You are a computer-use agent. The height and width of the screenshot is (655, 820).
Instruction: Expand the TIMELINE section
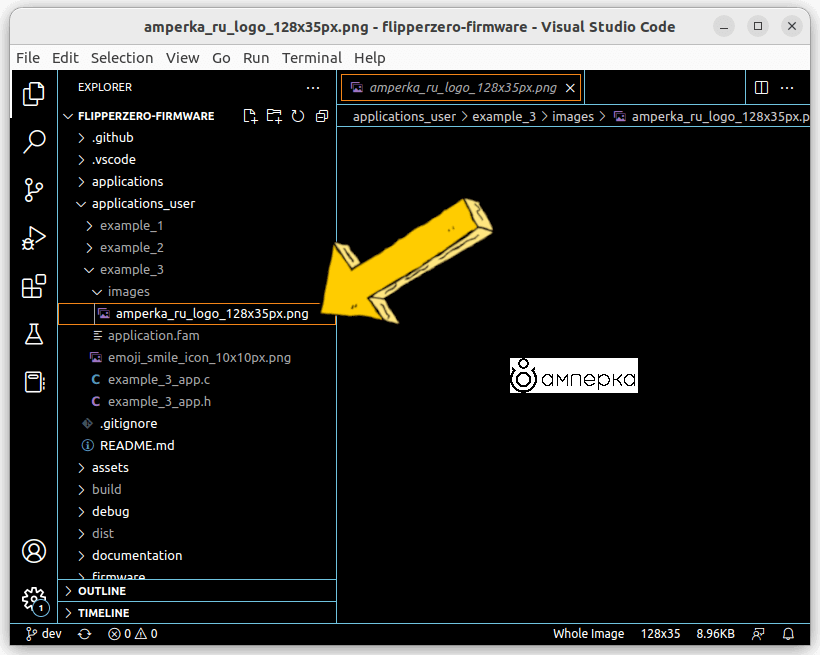(x=103, y=613)
